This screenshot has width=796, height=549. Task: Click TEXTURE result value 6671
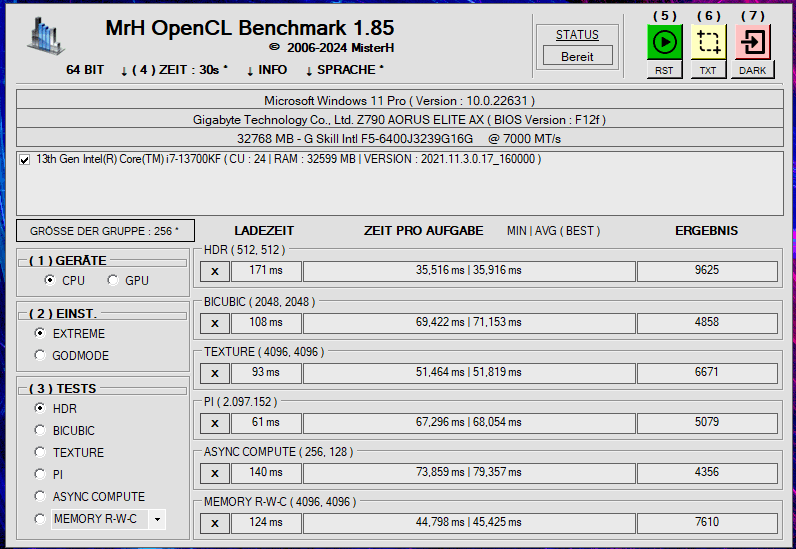(707, 373)
